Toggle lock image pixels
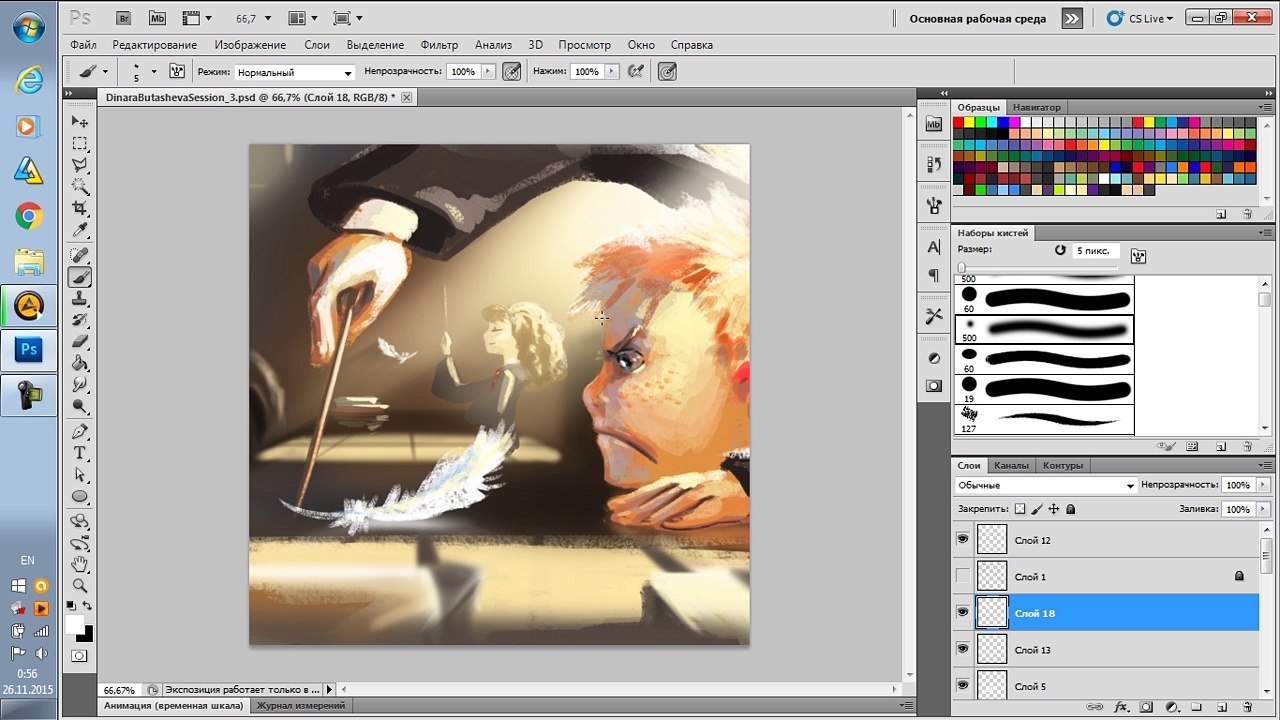Screen dimensions: 1280x720 click(1037, 509)
